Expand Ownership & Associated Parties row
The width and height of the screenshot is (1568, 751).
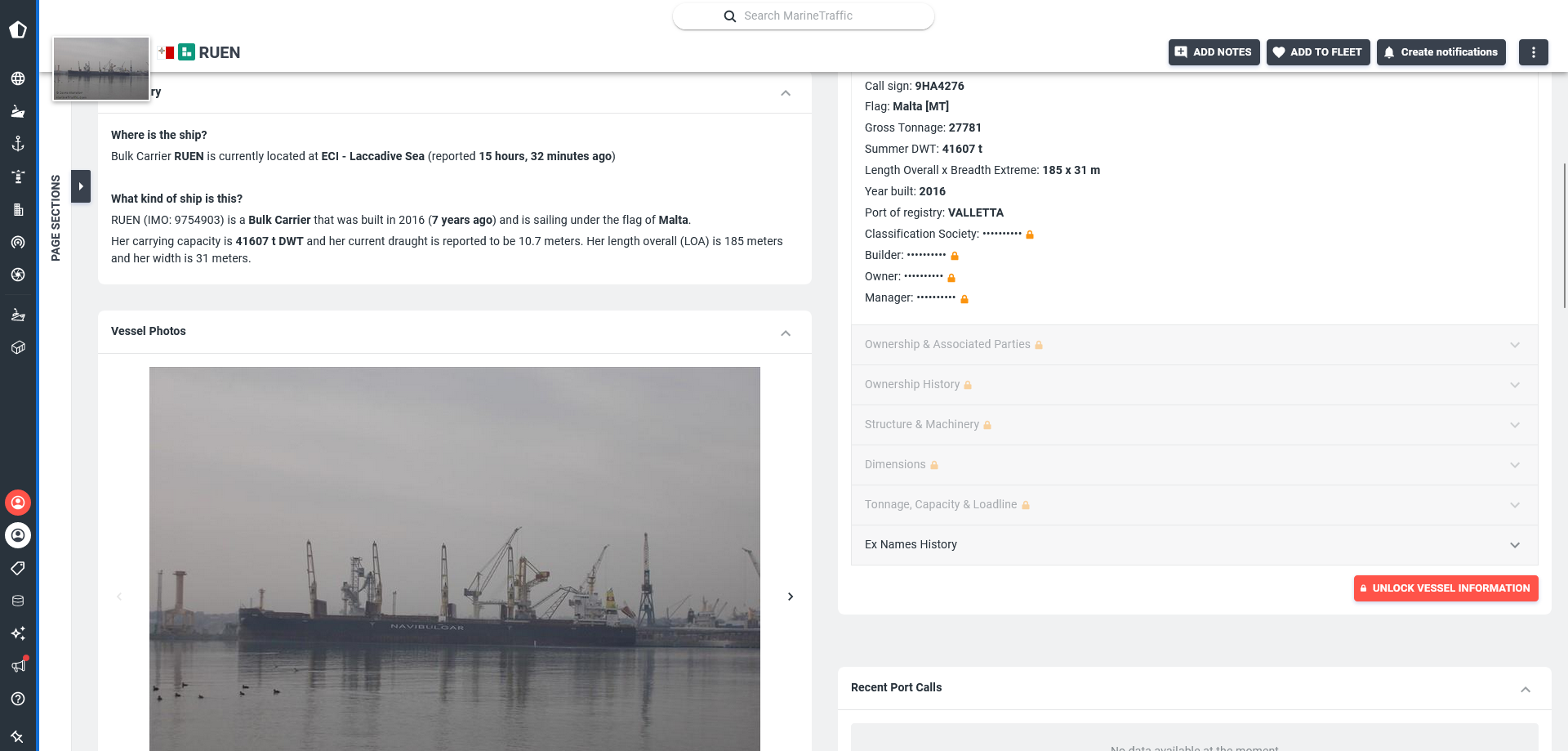pos(1194,345)
